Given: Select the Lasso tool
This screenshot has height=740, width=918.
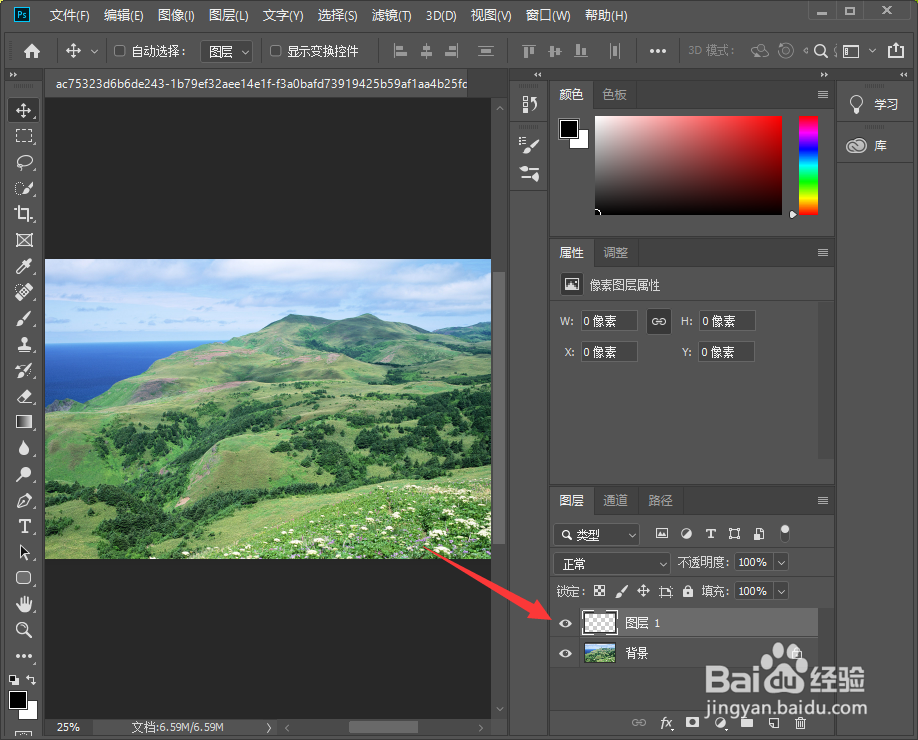Looking at the screenshot, I should (23, 162).
